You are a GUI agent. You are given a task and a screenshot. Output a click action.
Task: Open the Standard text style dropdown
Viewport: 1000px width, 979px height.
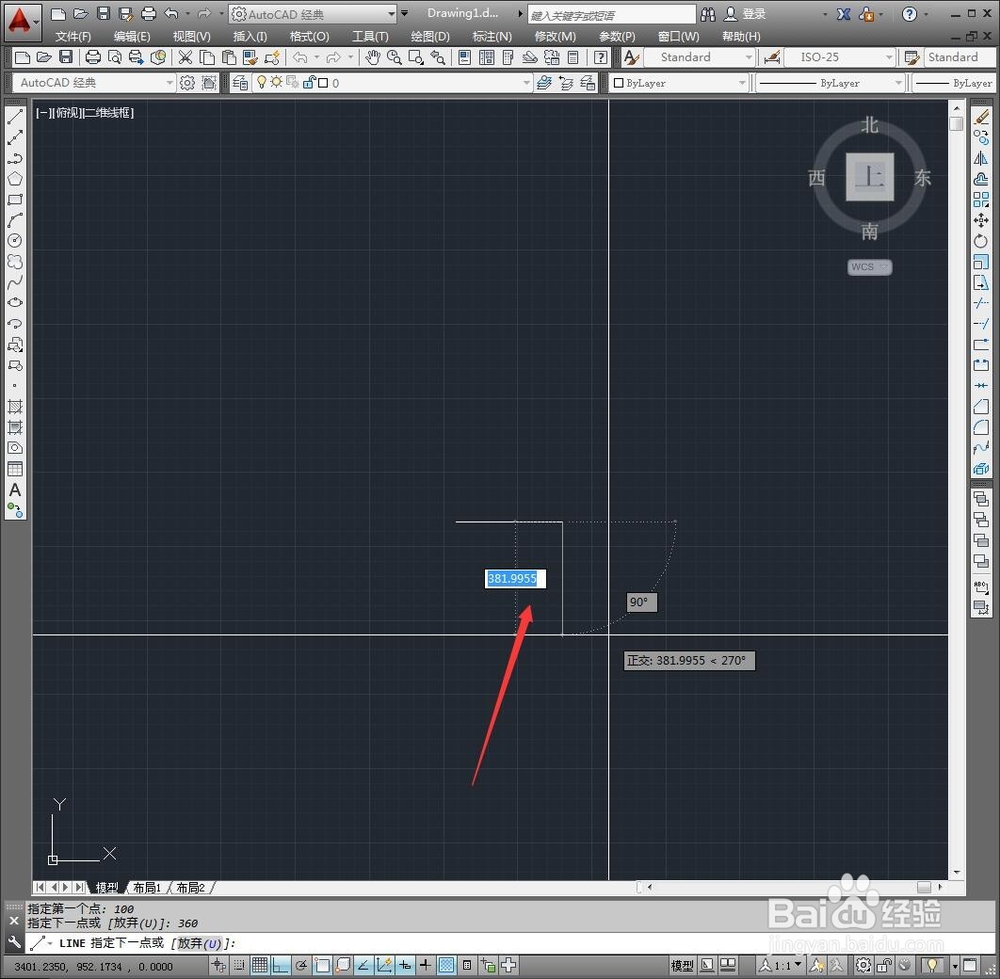pyautogui.click(x=700, y=57)
